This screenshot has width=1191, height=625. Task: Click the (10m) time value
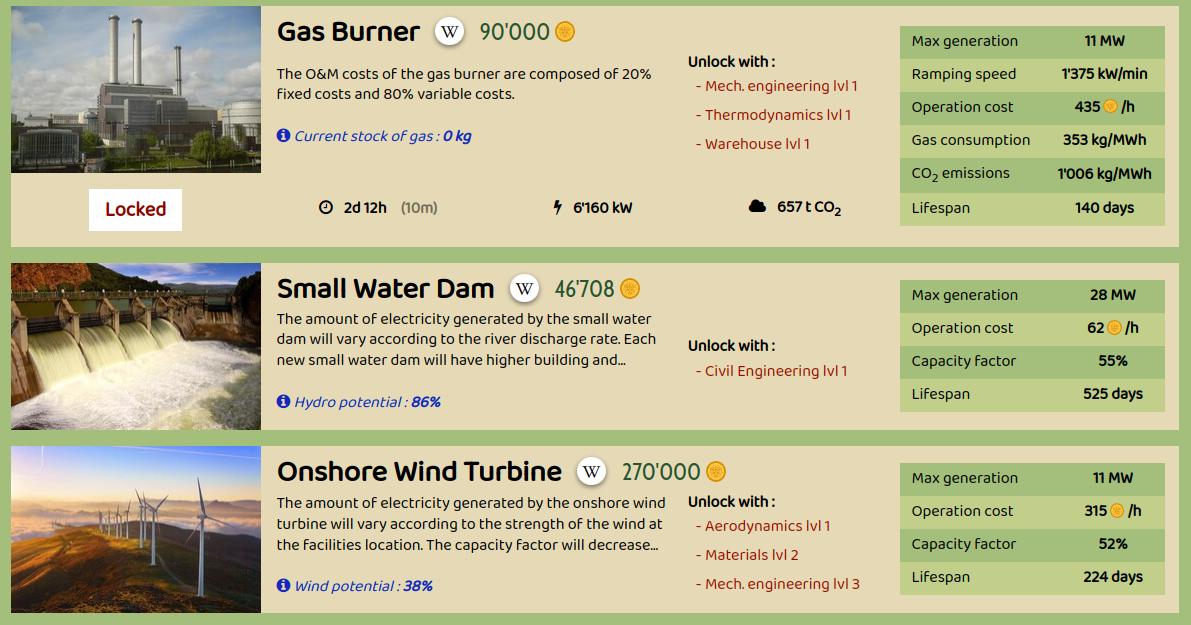(419, 207)
